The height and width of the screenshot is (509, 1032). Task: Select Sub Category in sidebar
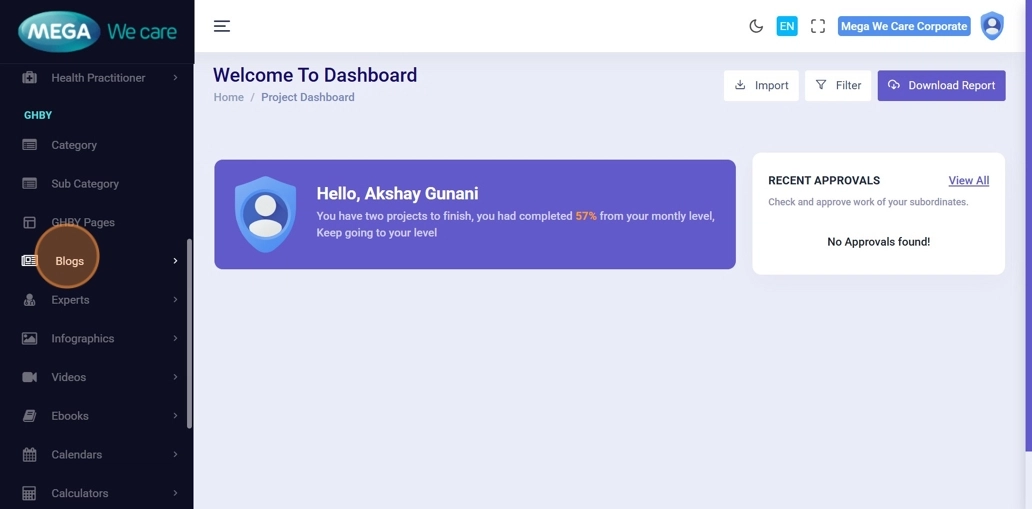pos(85,184)
